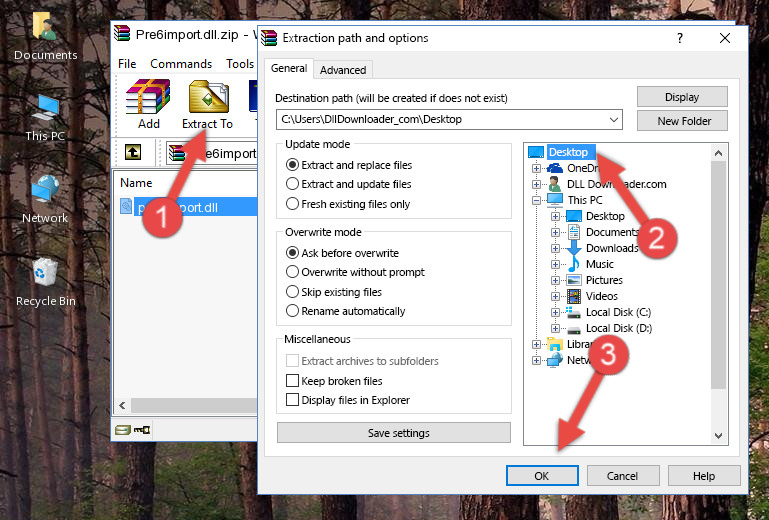769x520 pixels.
Task: Expand the Documents tree node
Action: coord(555,233)
